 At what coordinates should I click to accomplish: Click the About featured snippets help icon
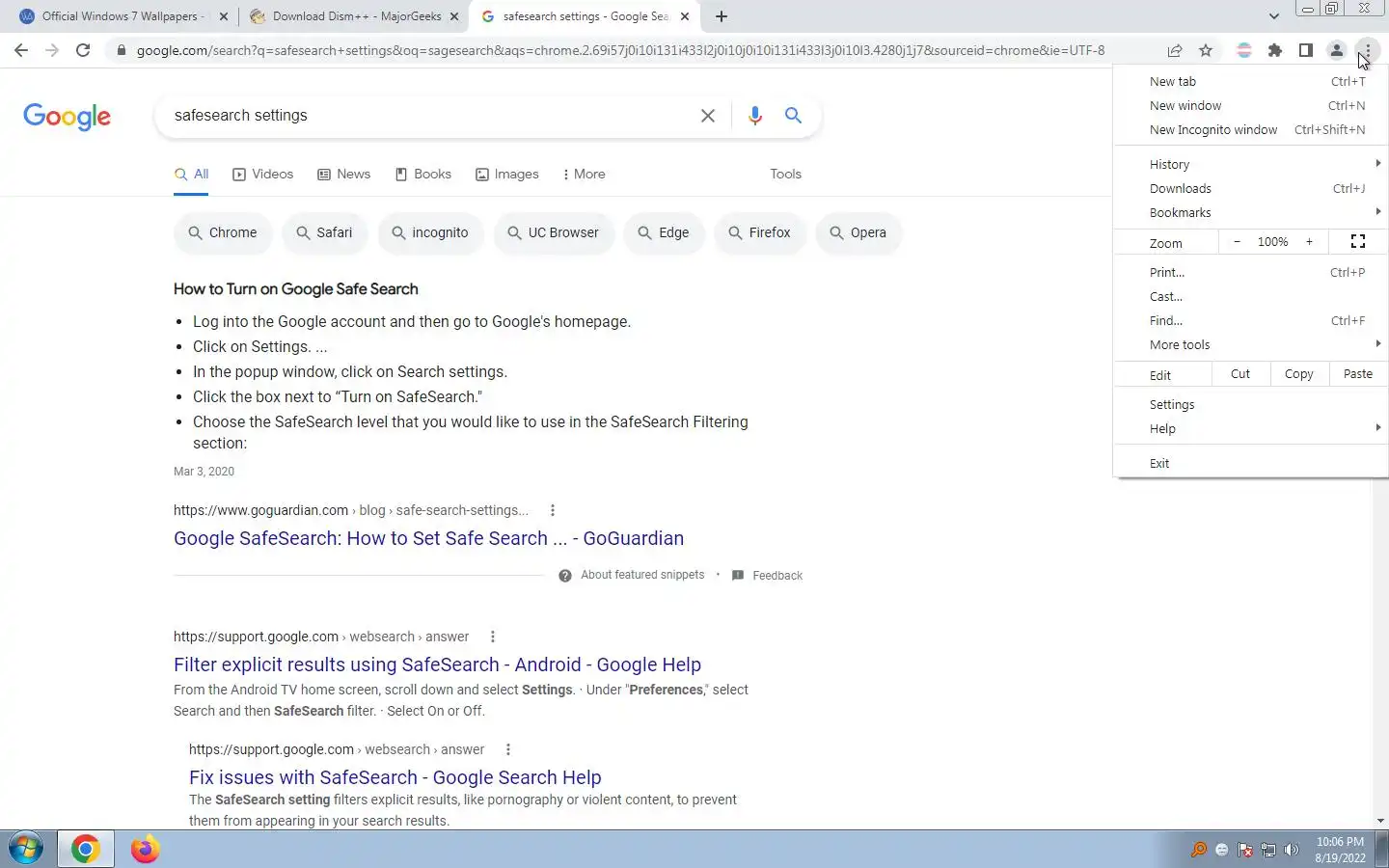pos(565,576)
